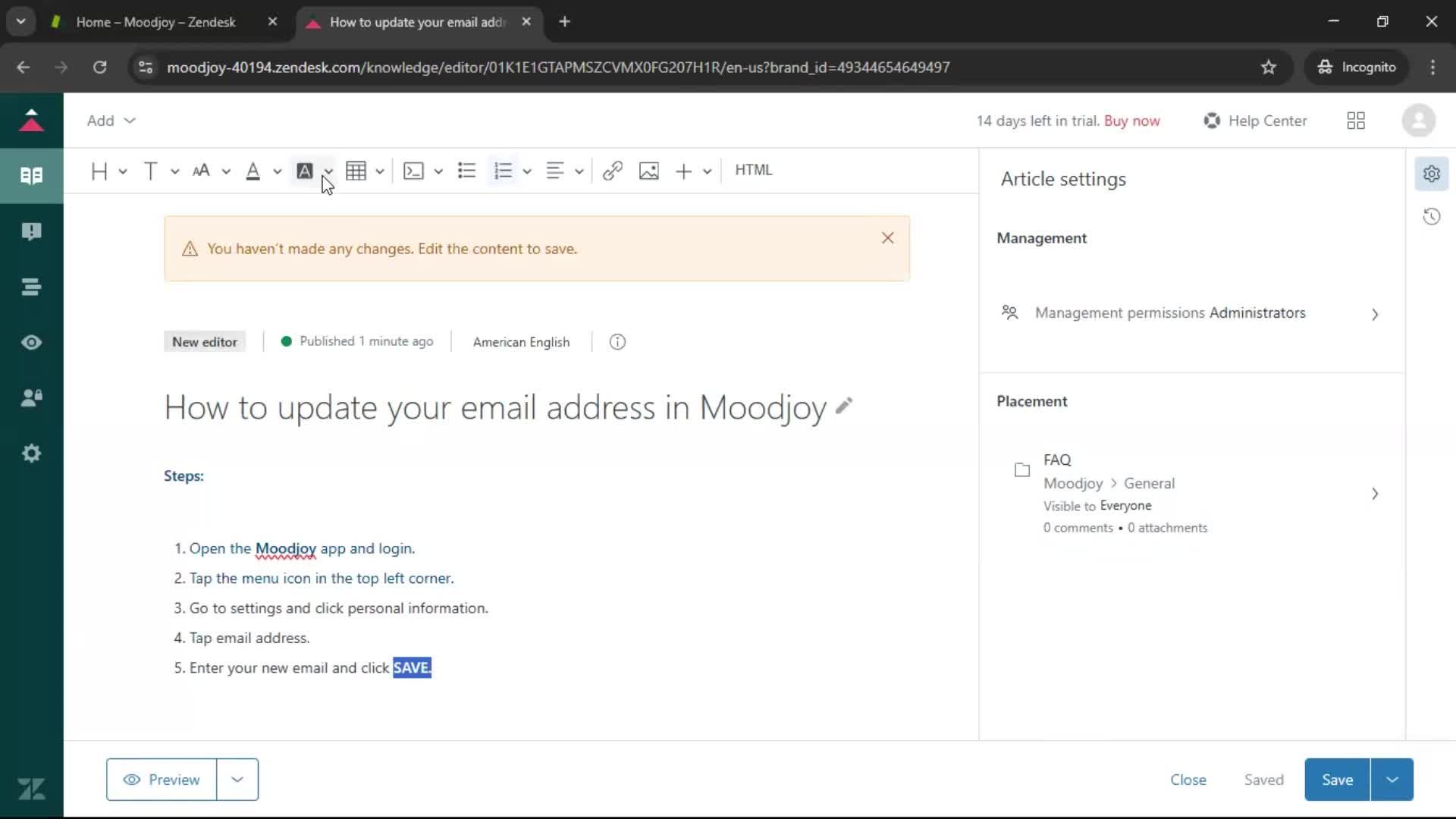Expand the Font size dropdown arrow
1456x819 pixels.
pos(226,171)
